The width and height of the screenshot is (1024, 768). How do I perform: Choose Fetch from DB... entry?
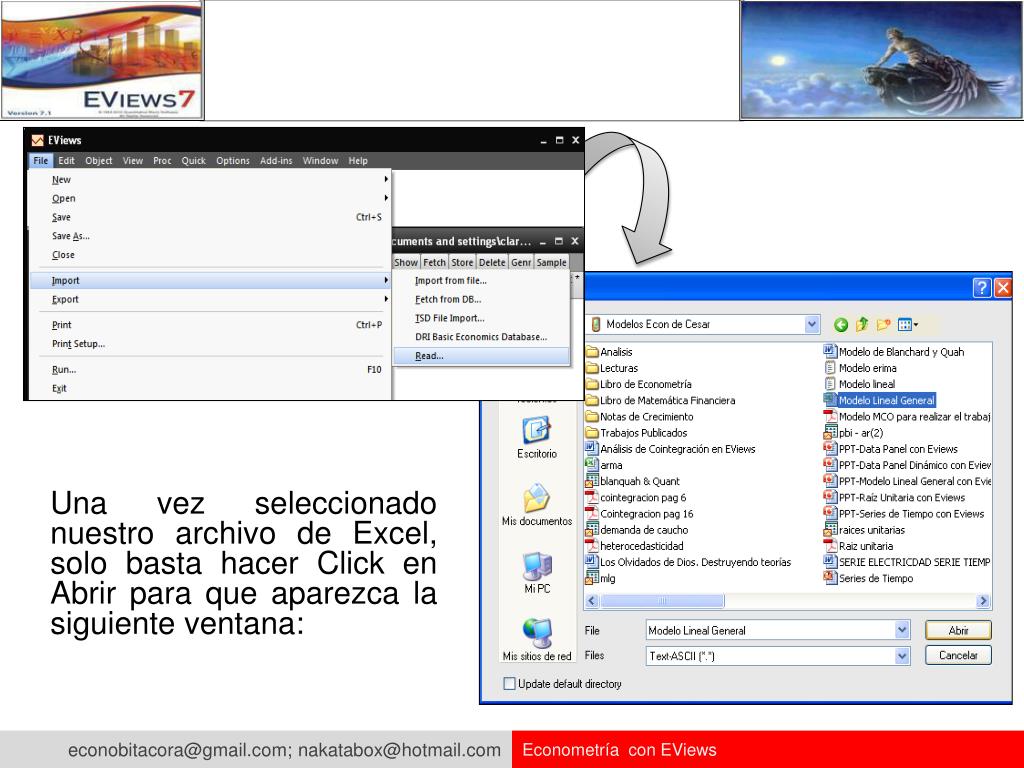point(481,300)
